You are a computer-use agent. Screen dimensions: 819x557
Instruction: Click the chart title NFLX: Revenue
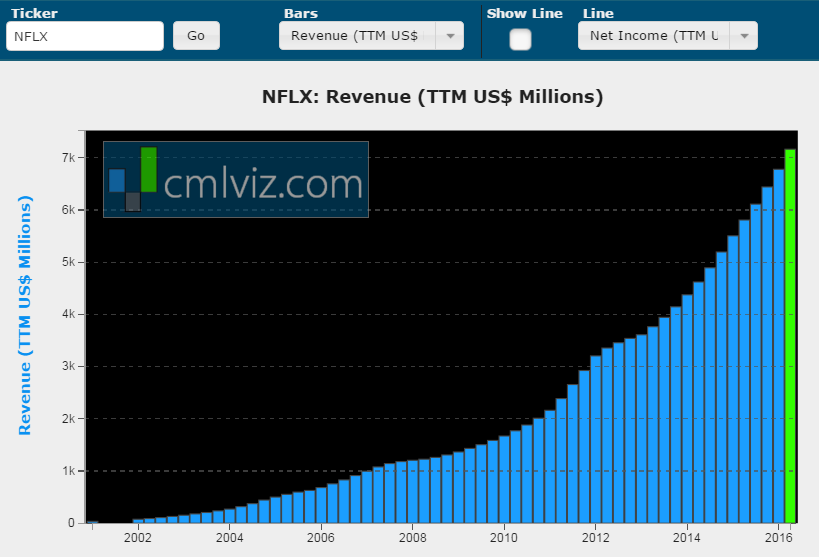(432, 97)
